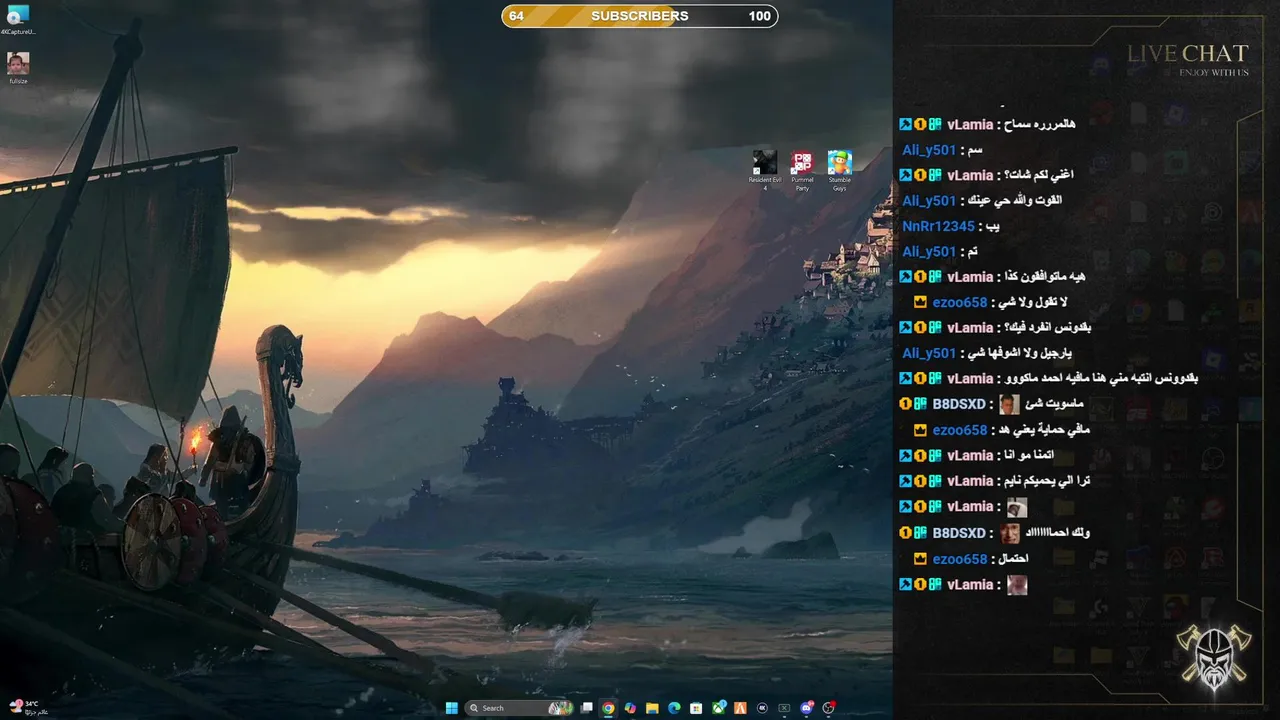Click the taskbar Search box
The image size is (1280, 720).
point(519,708)
